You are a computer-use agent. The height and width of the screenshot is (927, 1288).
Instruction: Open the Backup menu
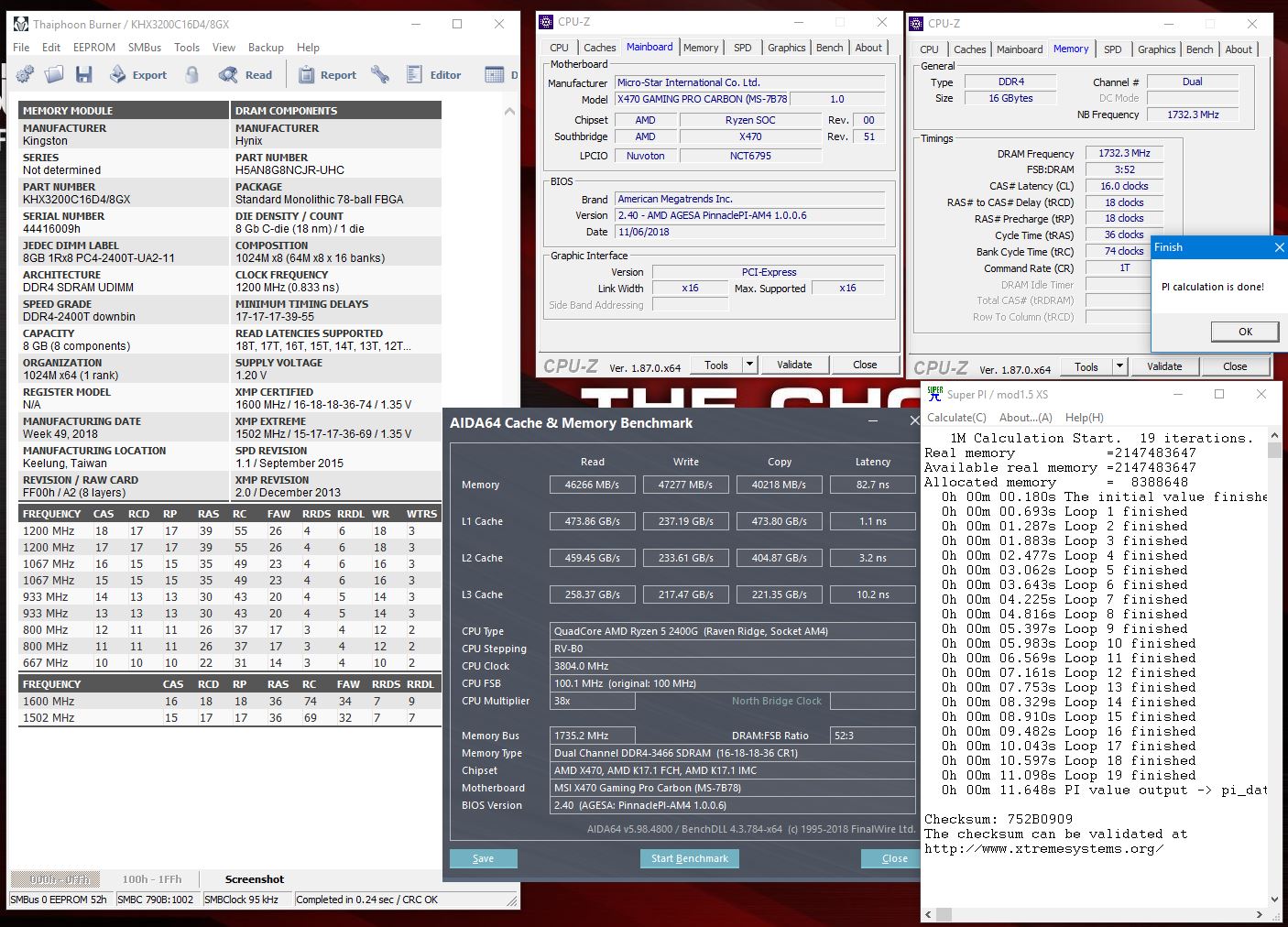pos(266,48)
